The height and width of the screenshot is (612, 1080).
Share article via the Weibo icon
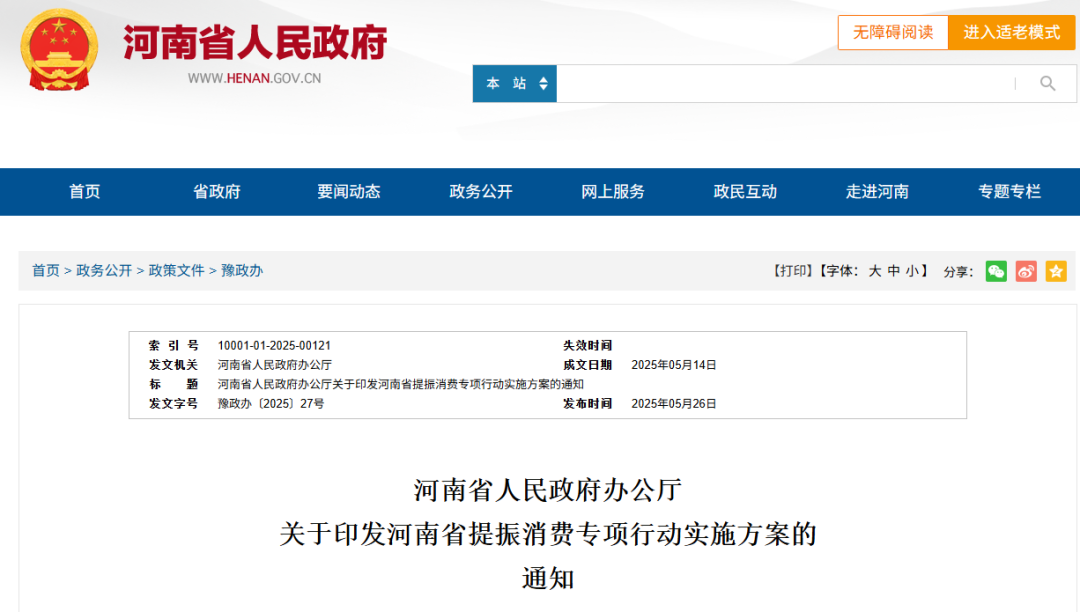point(1025,270)
